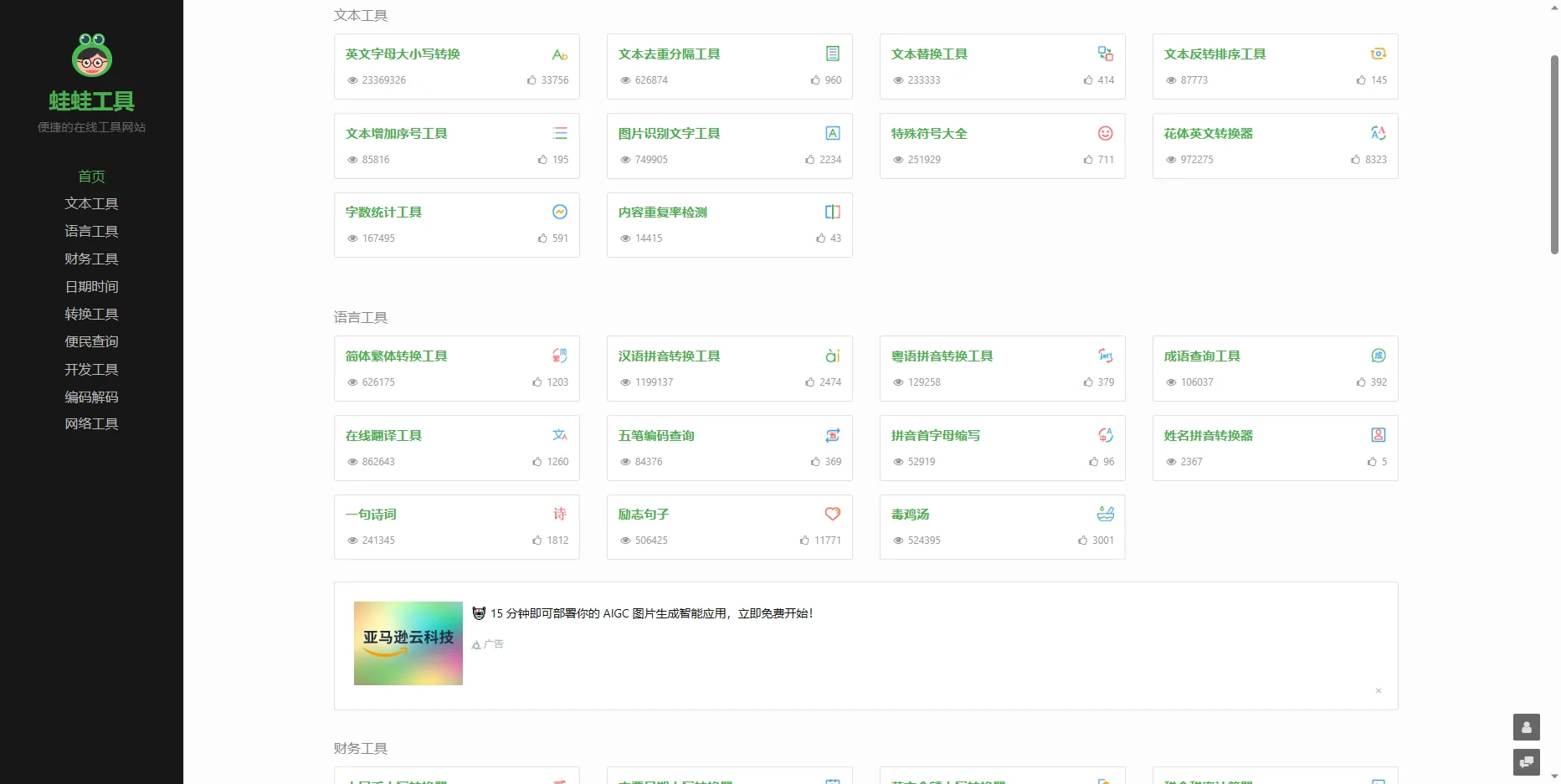The width and height of the screenshot is (1561, 784).
Task: Click the chat feedback floating button
Action: pyautogui.click(x=1527, y=762)
